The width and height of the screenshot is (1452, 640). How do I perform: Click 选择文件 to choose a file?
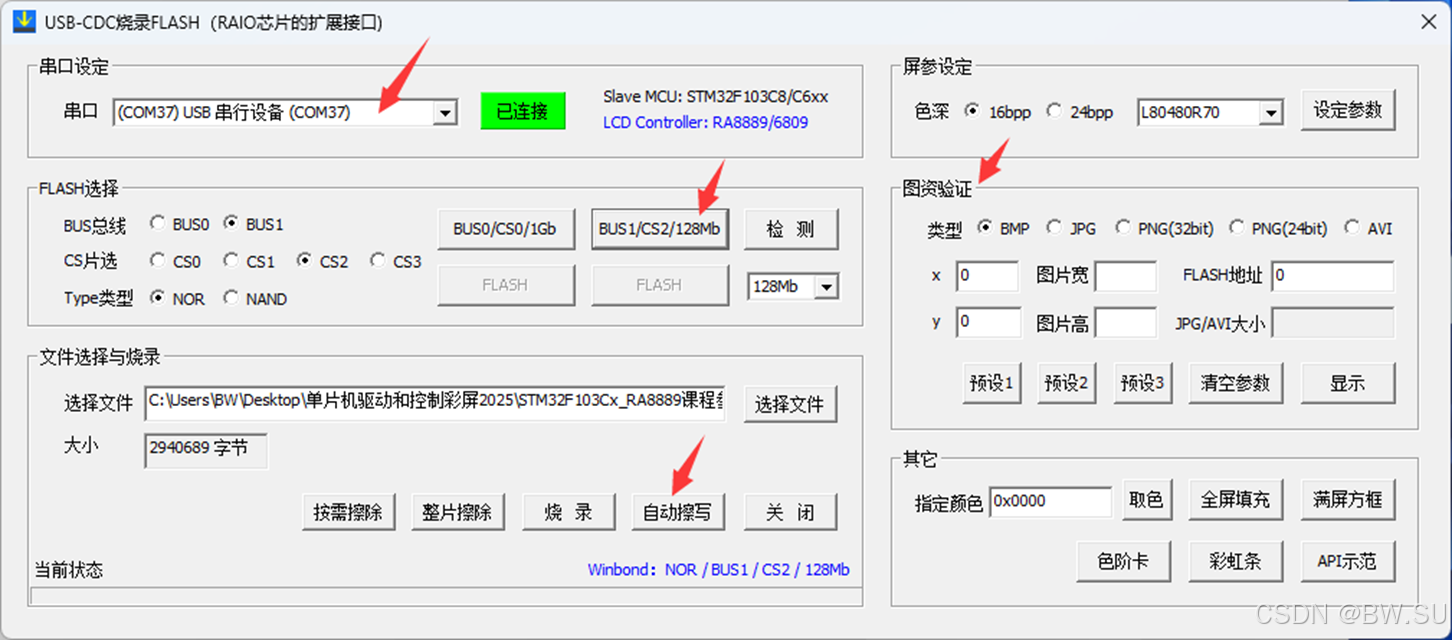coord(791,404)
